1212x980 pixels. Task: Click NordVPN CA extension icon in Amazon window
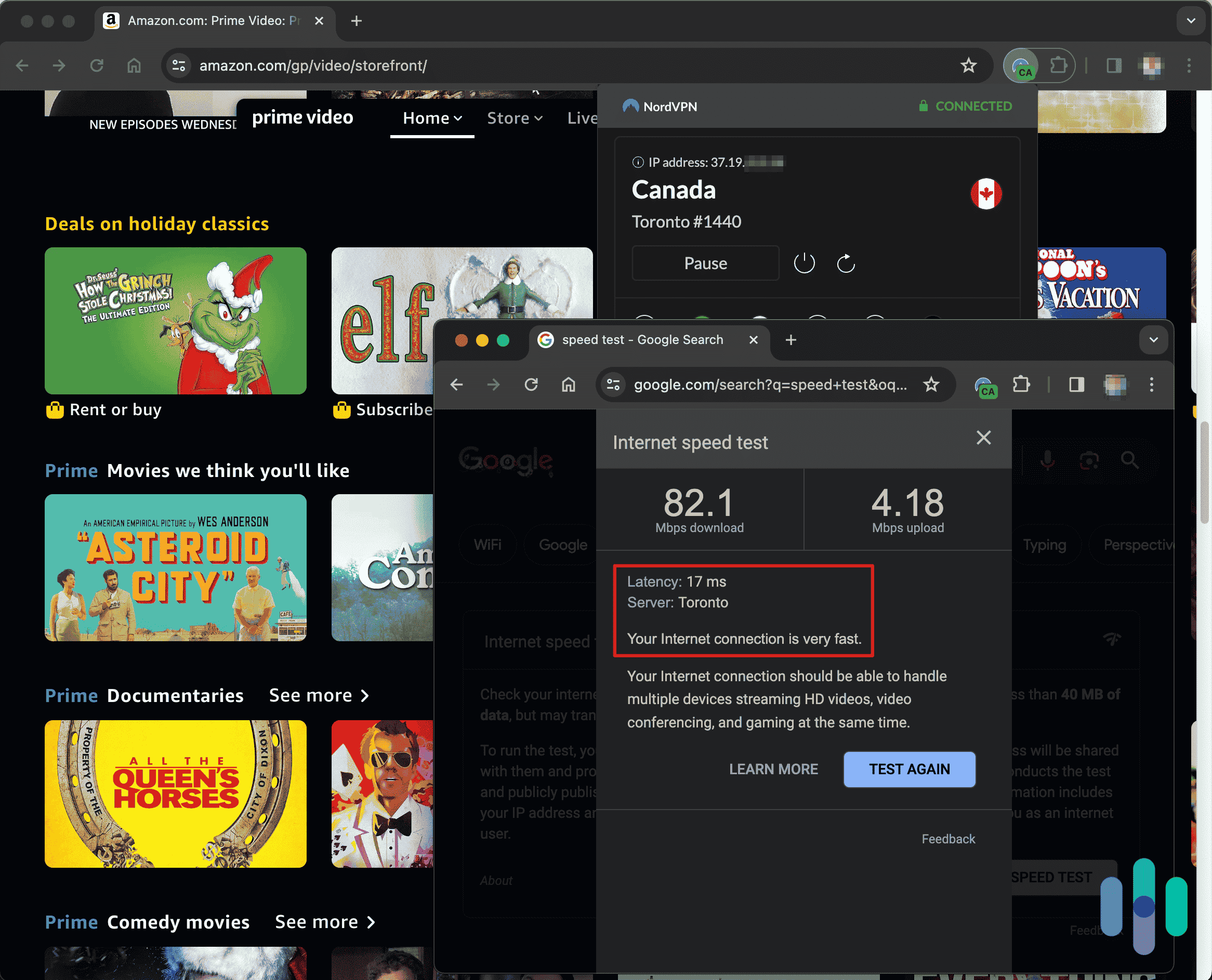pyautogui.click(x=1022, y=67)
